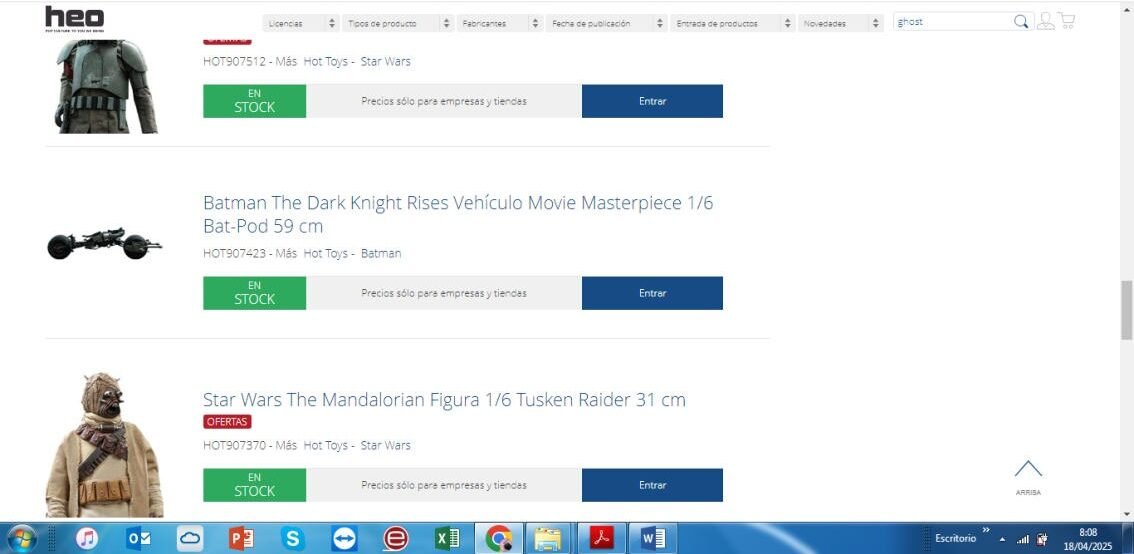Image resolution: width=1134 pixels, height=554 pixels.
Task: Click the Bat-Pod product thumbnail
Action: coord(104,244)
